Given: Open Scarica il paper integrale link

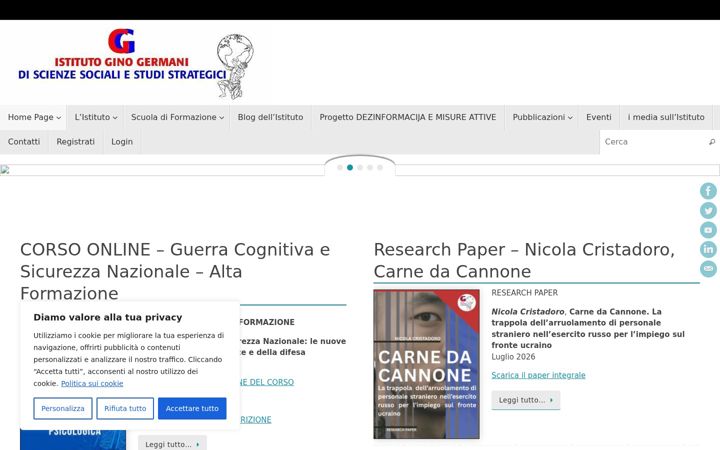Looking at the screenshot, I should click(x=538, y=375).
